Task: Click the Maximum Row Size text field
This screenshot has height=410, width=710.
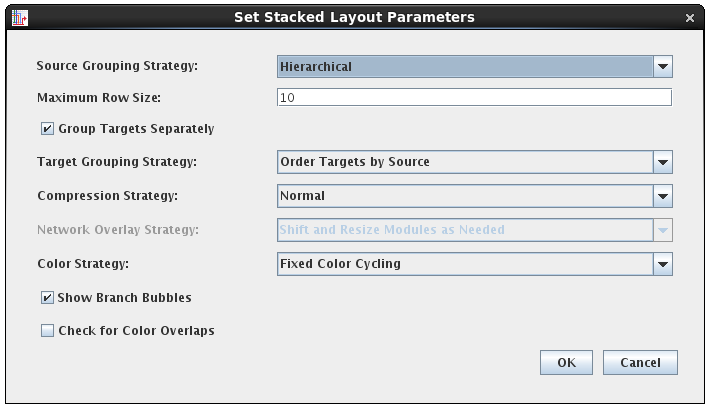Action: [474, 98]
